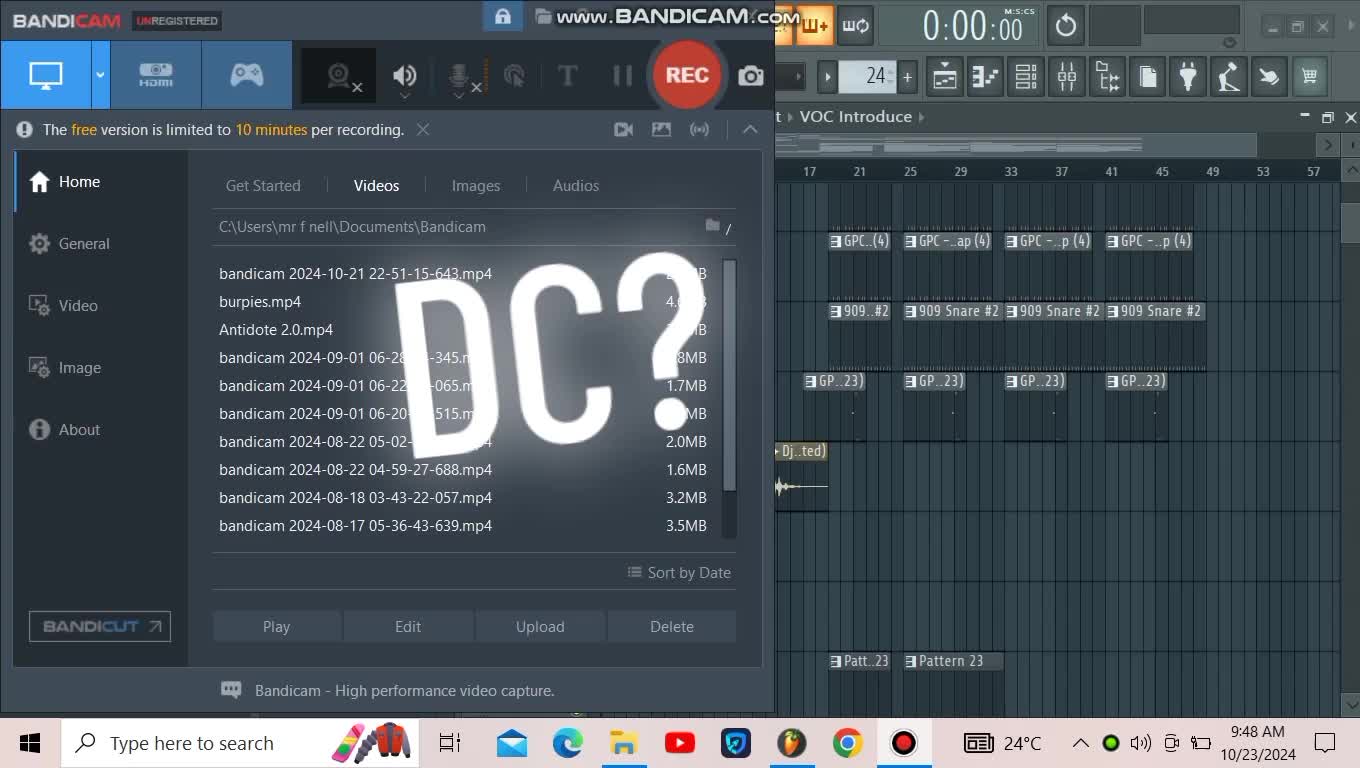The height and width of the screenshot is (768, 1360).
Task: Start recording with the red REC button
Action: [x=687, y=75]
